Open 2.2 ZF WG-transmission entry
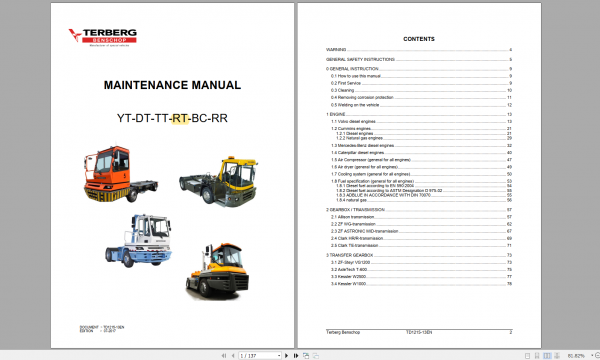This screenshot has height=360, width=600. [x=421, y=224]
